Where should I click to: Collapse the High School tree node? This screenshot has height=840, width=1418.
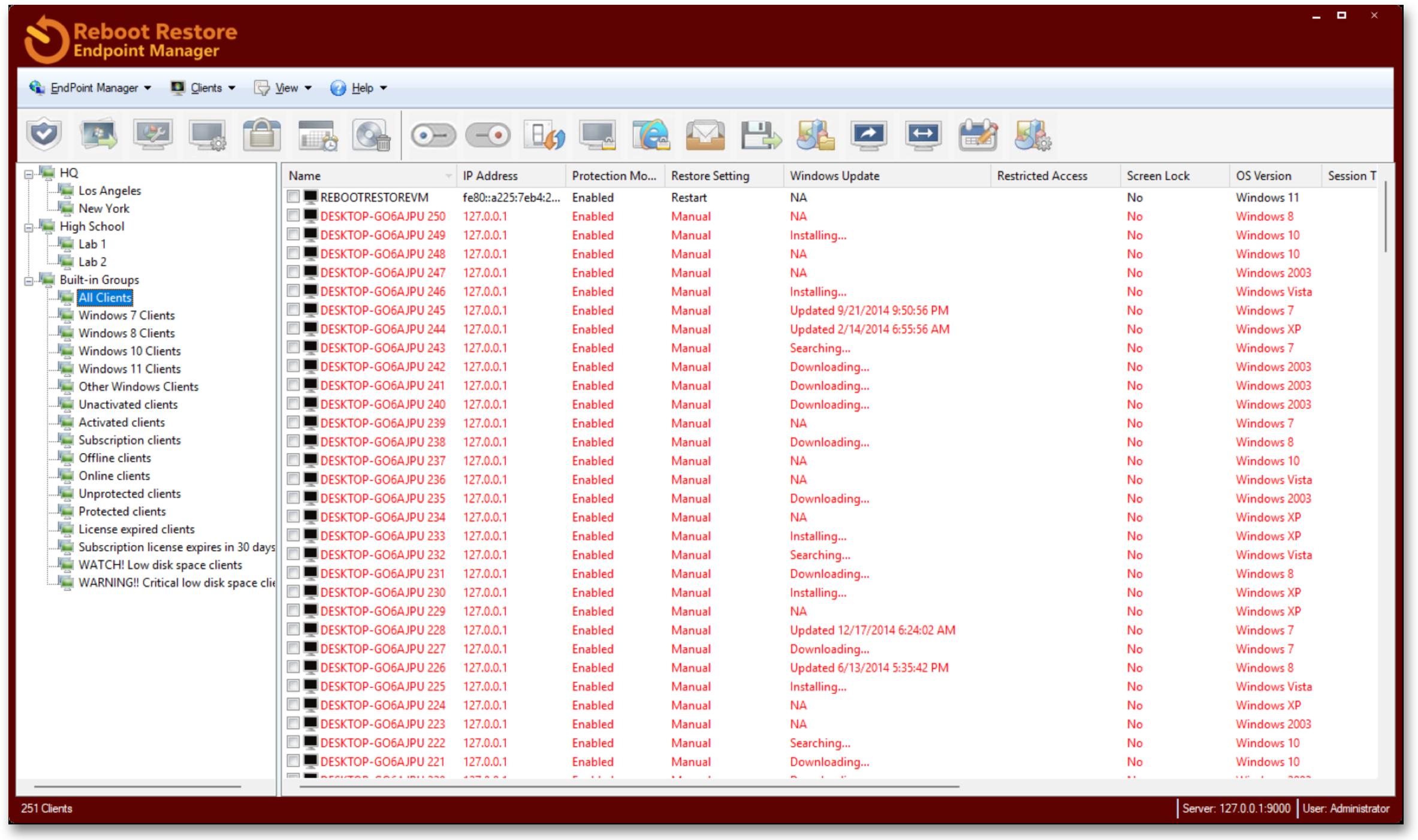coord(29,228)
